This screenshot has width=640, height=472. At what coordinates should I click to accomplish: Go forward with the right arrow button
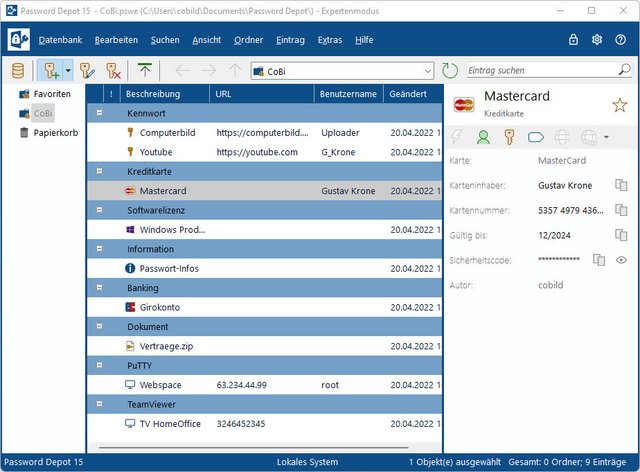[x=209, y=71]
